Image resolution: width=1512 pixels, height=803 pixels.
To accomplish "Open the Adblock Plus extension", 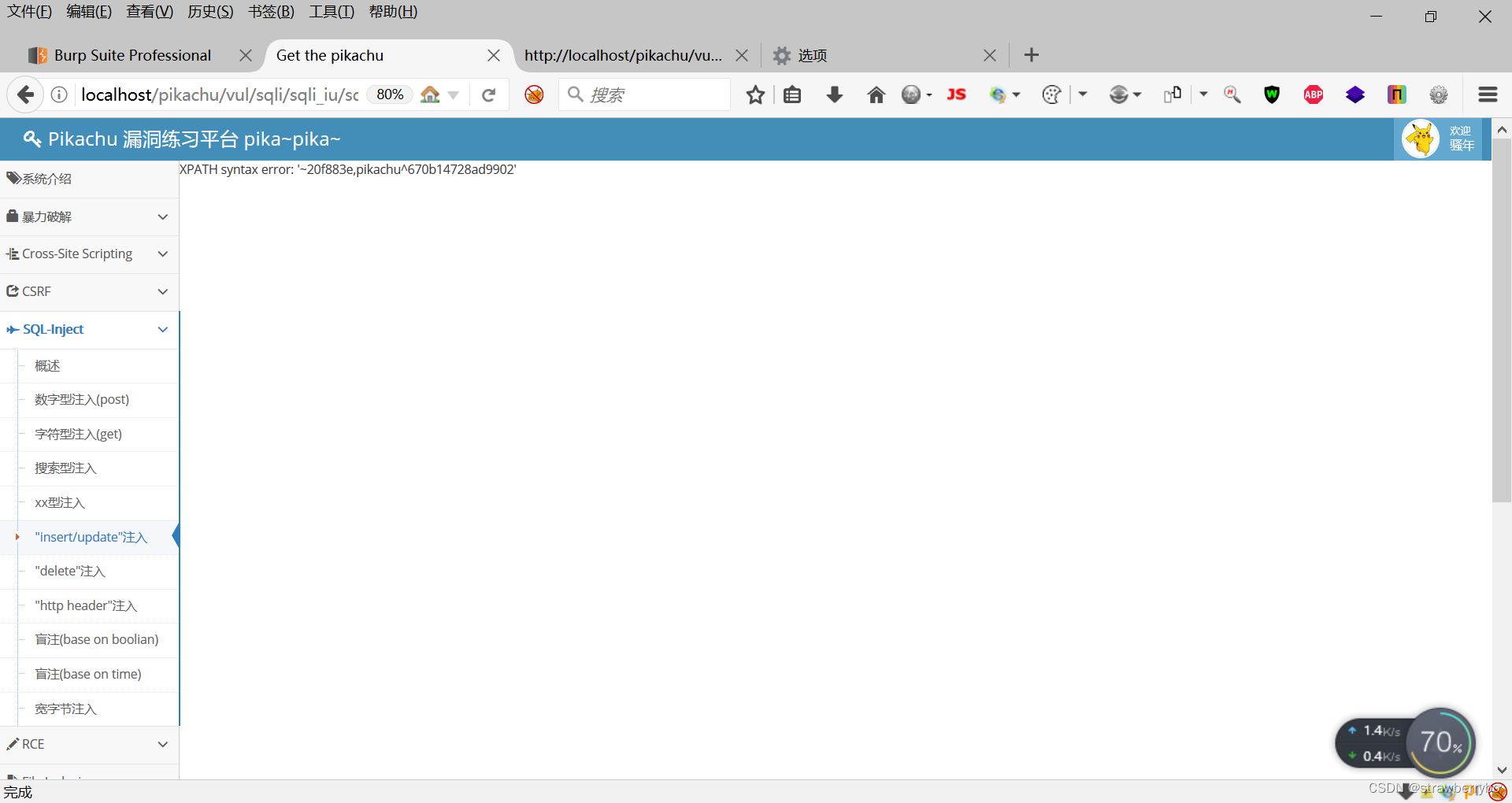I will pyautogui.click(x=1313, y=94).
